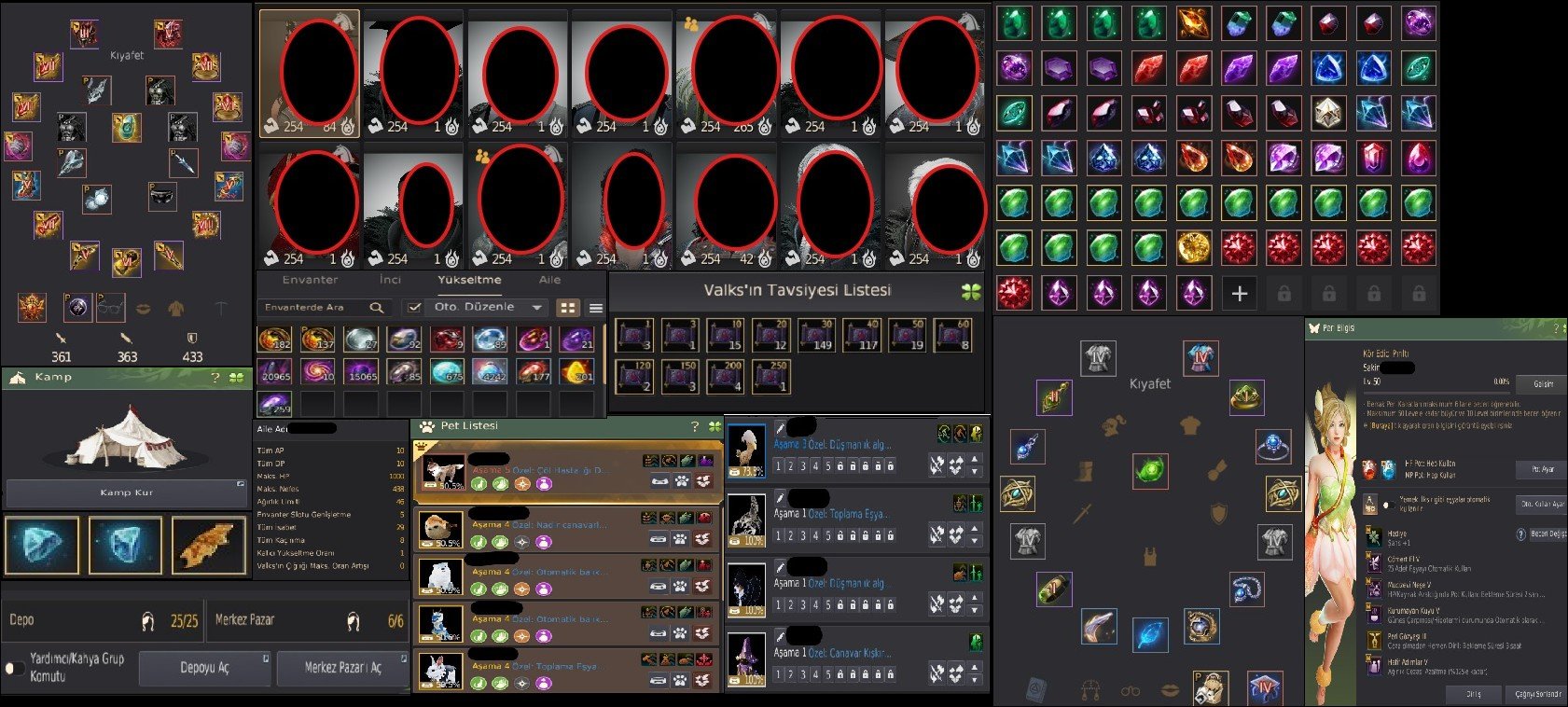Image resolution: width=1568 pixels, height=707 pixels.
Task: Click up arrow on the Toplama Eşya pet row
Action: click(x=975, y=528)
